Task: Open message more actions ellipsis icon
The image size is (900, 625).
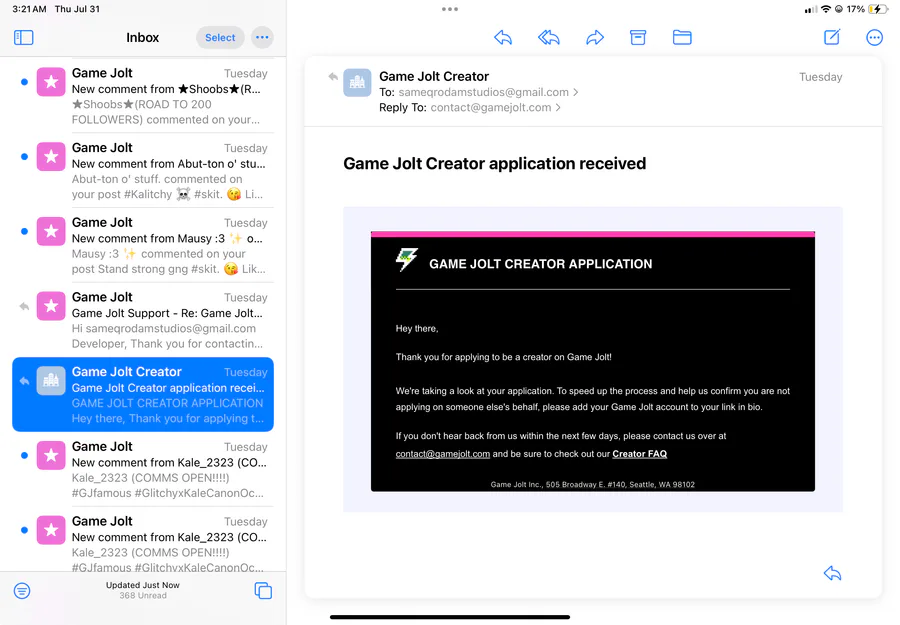Action: click(874, 37)
